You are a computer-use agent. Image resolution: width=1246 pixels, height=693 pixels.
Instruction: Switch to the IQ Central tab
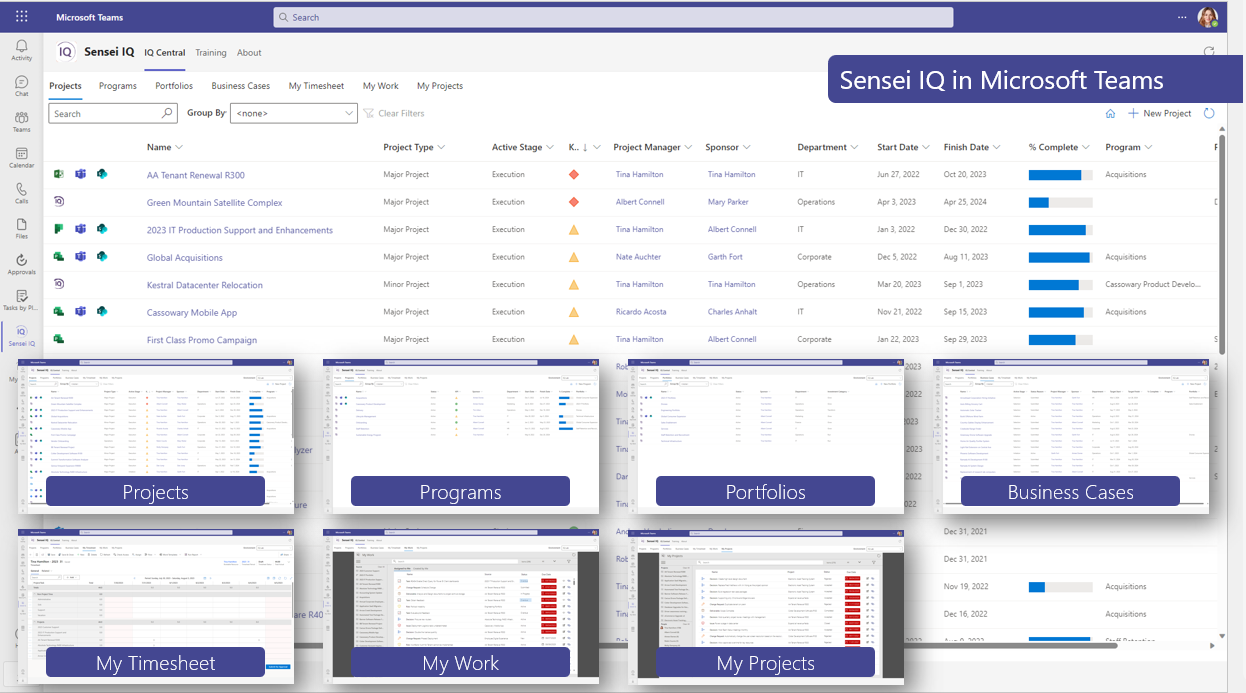(x=165, y=53)
